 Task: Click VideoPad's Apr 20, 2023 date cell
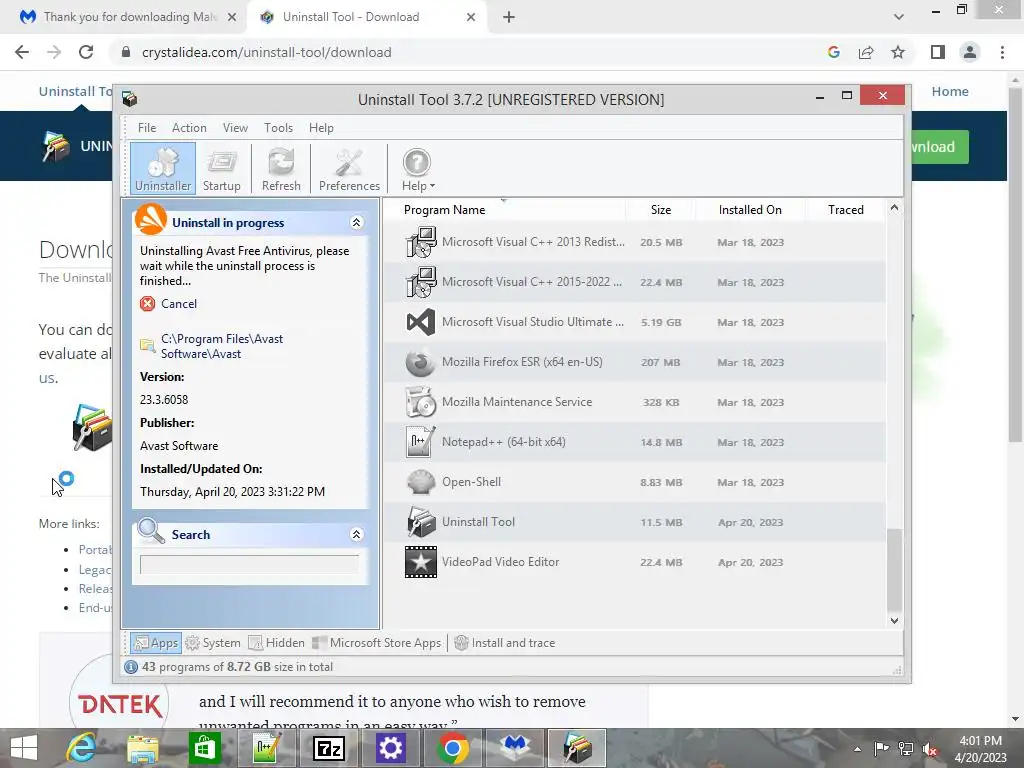[750, 562]
